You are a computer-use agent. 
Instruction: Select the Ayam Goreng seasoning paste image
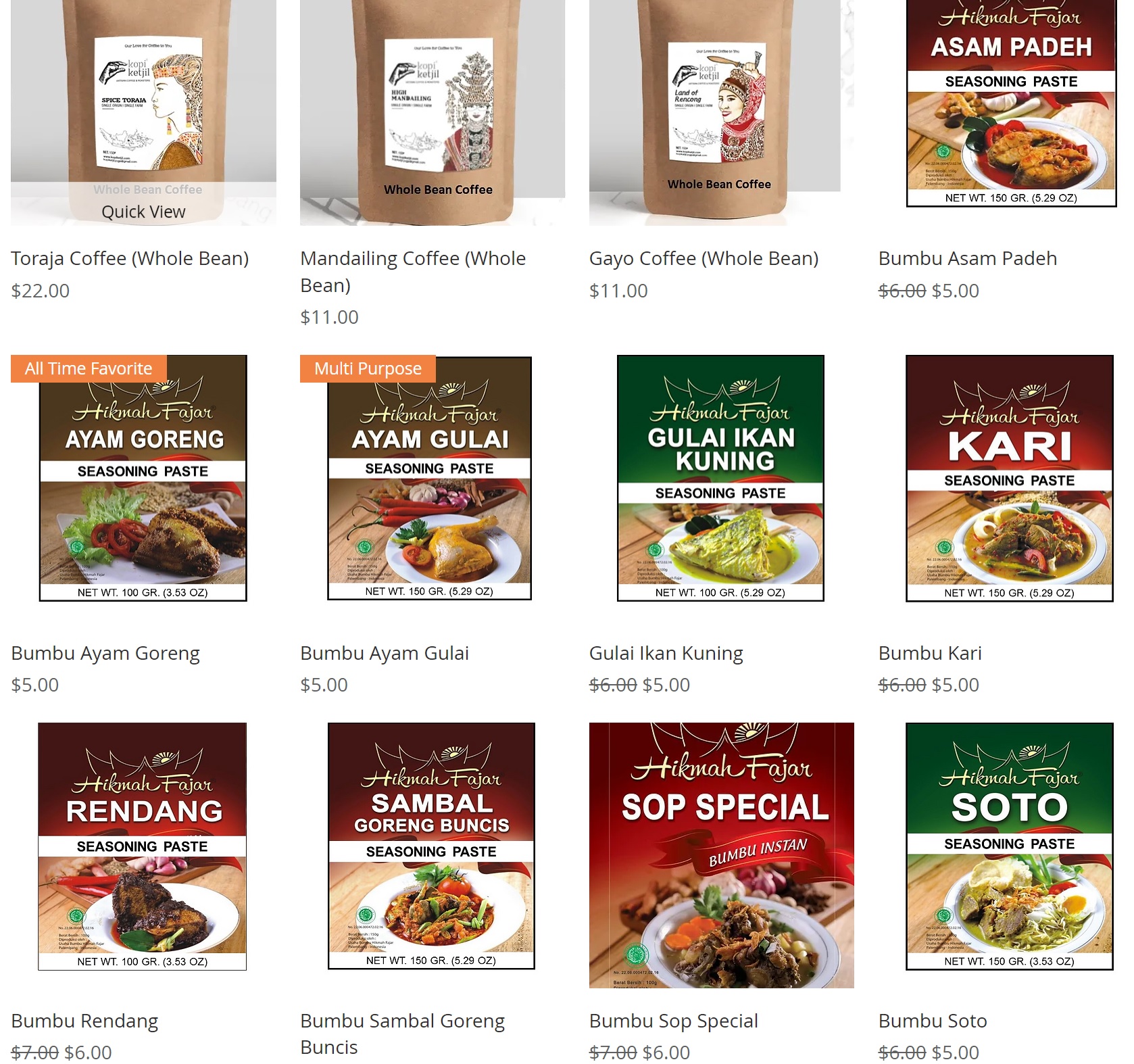point(143,478)
